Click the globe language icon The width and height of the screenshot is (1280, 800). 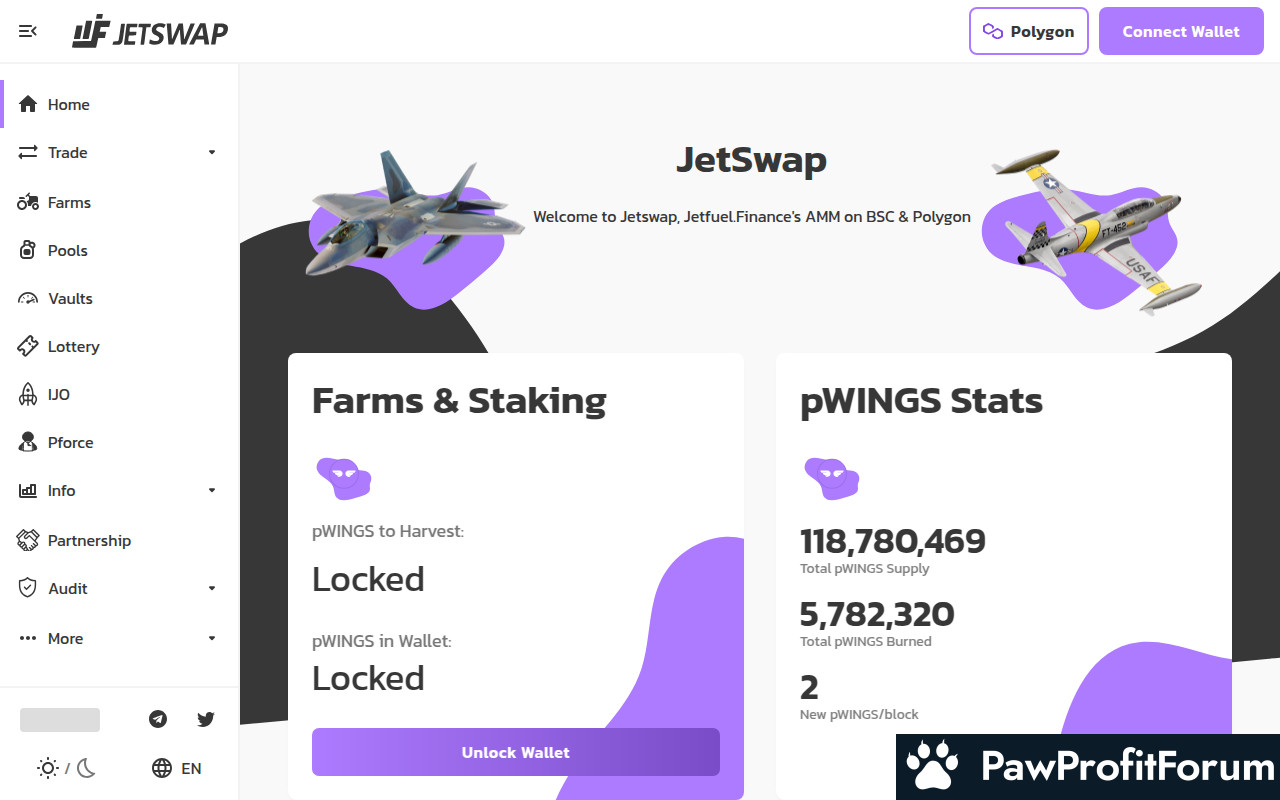162,768
